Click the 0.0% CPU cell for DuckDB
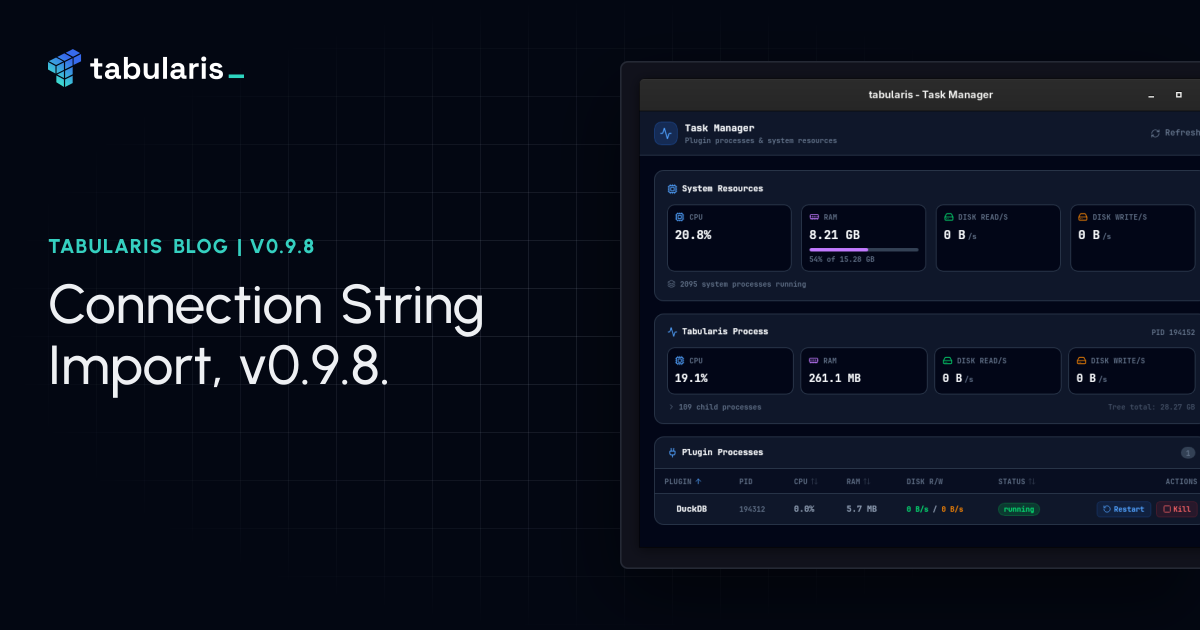This screenshot has width=1200, height=630. [x=804, y=509]
